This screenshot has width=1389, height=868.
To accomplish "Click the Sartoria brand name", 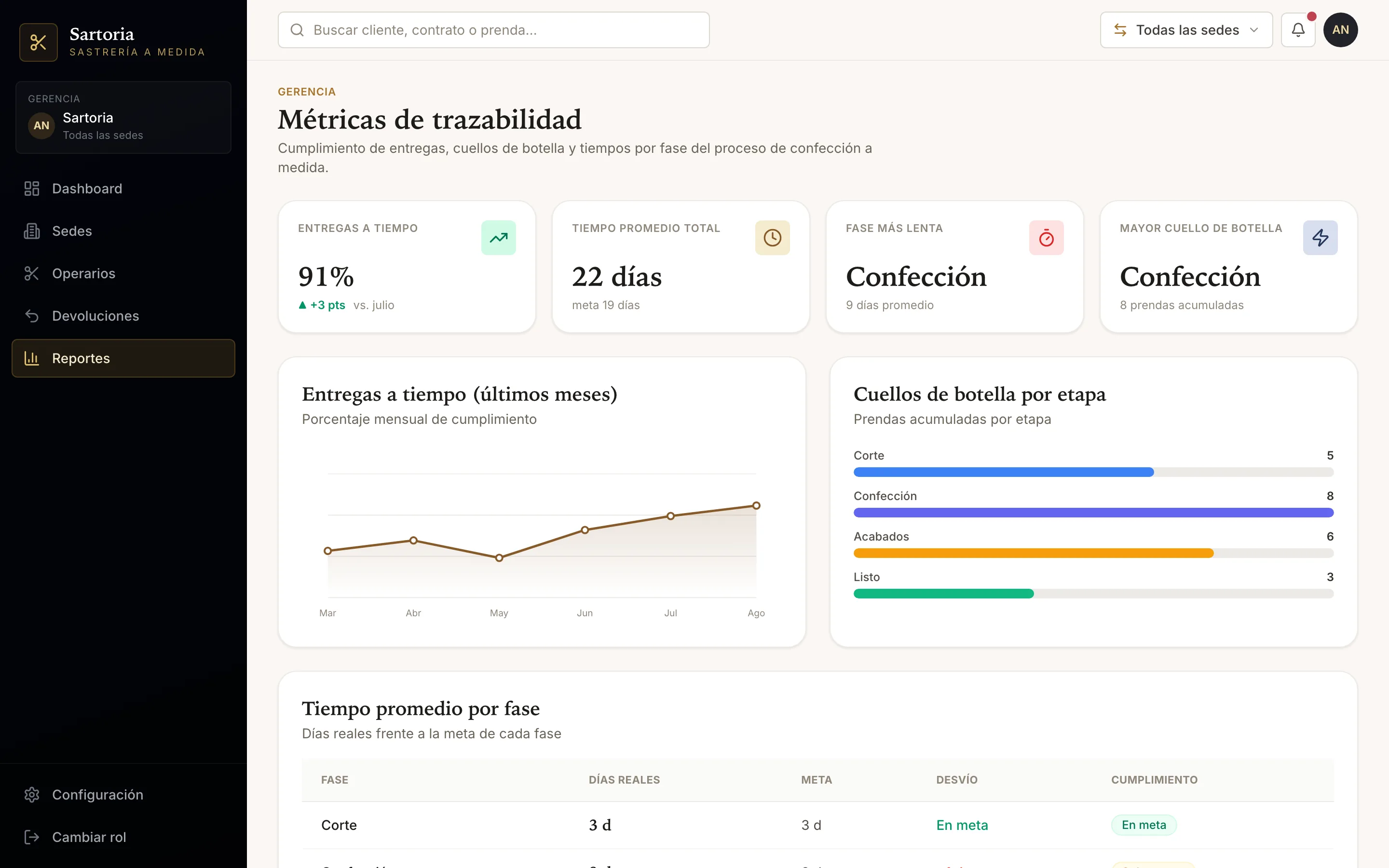I will click(x=102, y=34).
